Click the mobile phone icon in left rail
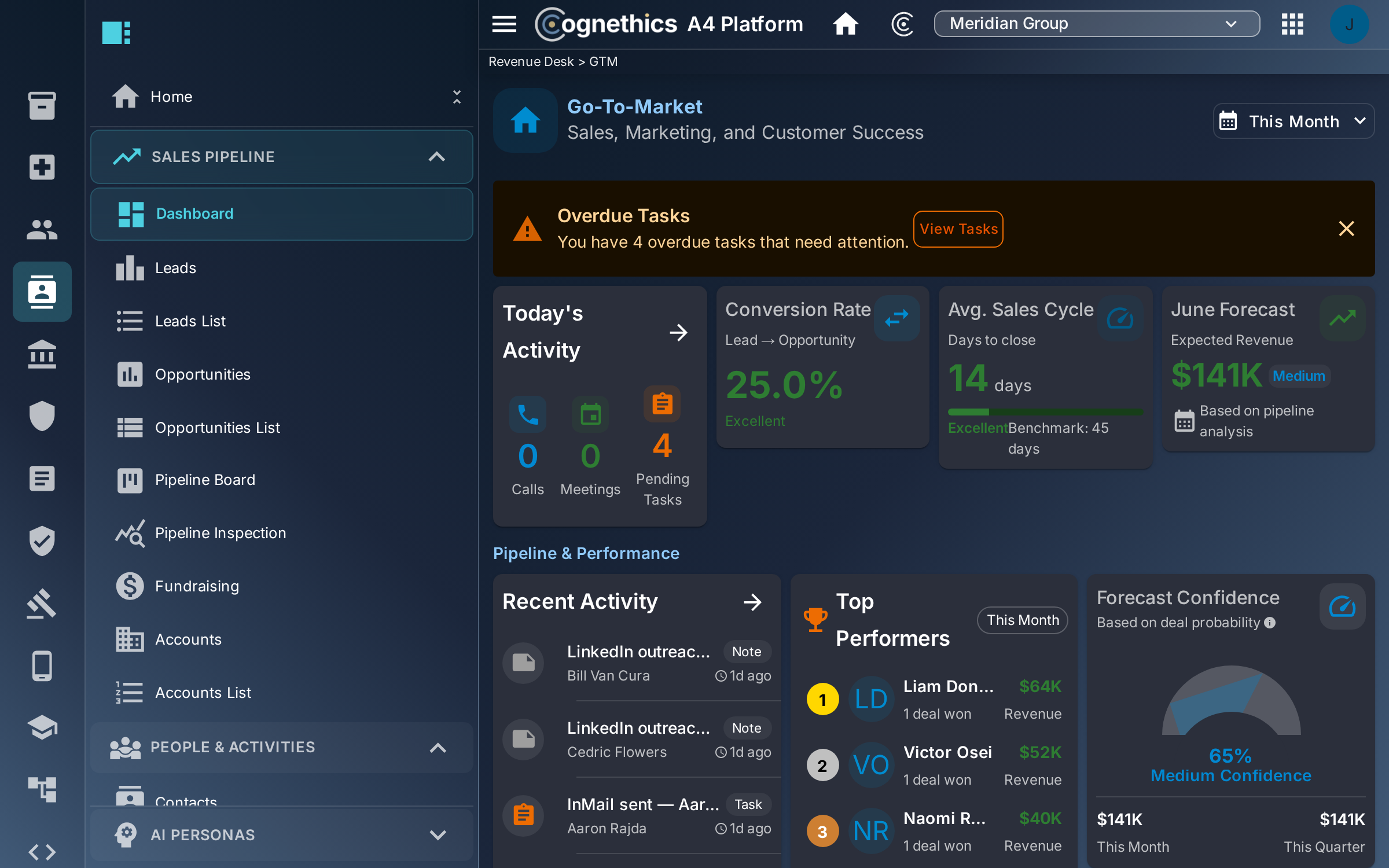 (42, 665)
